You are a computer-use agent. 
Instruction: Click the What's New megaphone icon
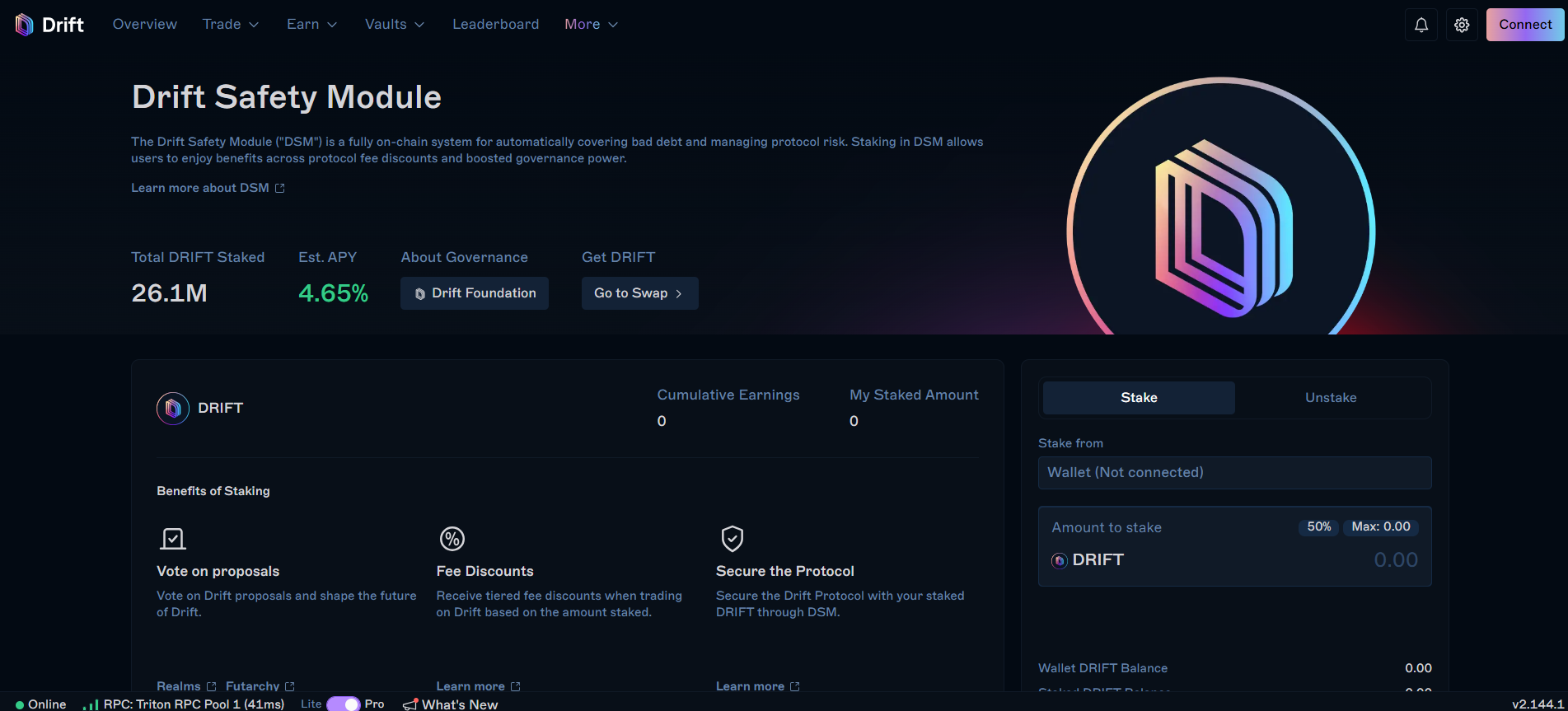click(x=410, y=704)
